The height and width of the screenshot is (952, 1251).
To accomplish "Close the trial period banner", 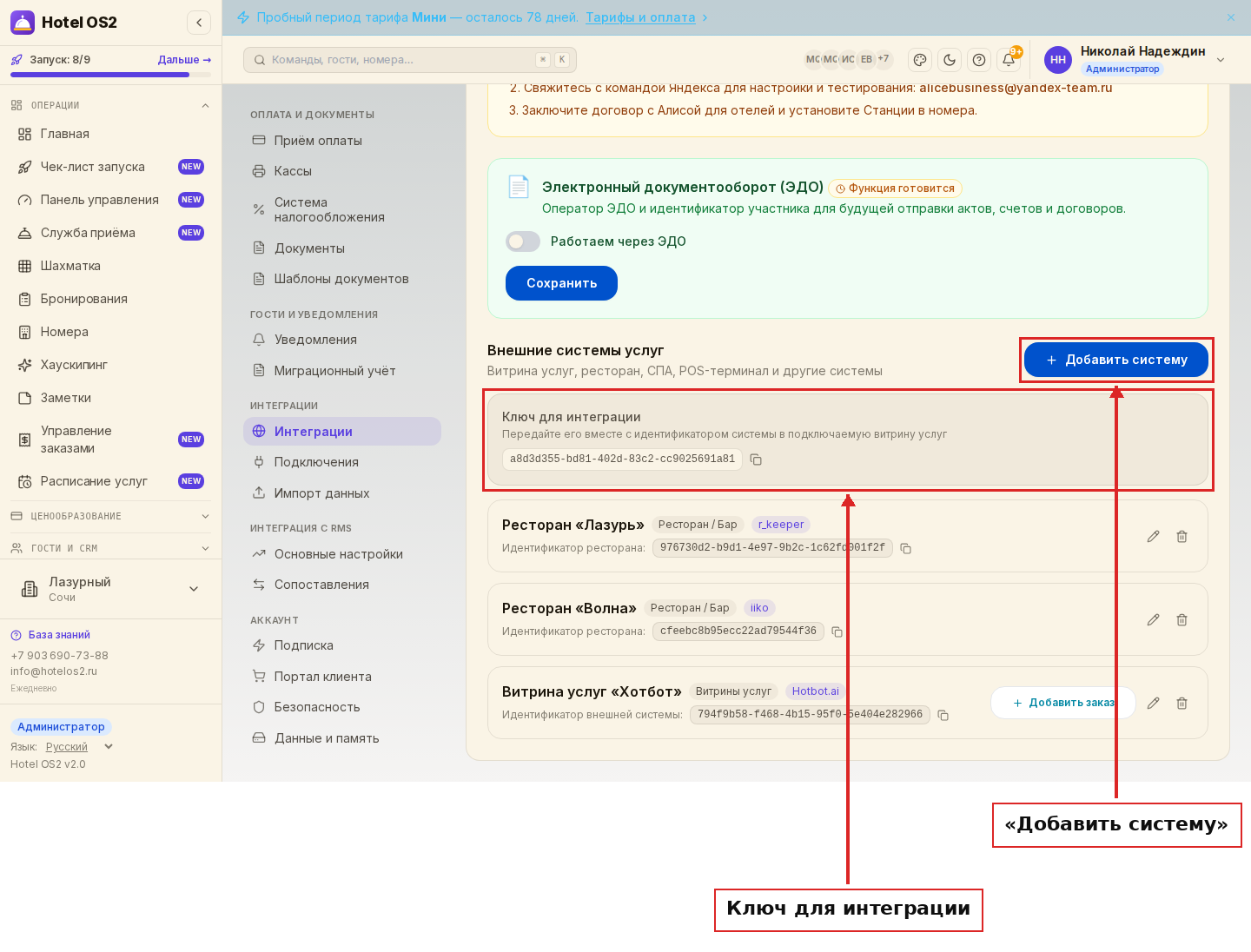I will pos(1231,17).
